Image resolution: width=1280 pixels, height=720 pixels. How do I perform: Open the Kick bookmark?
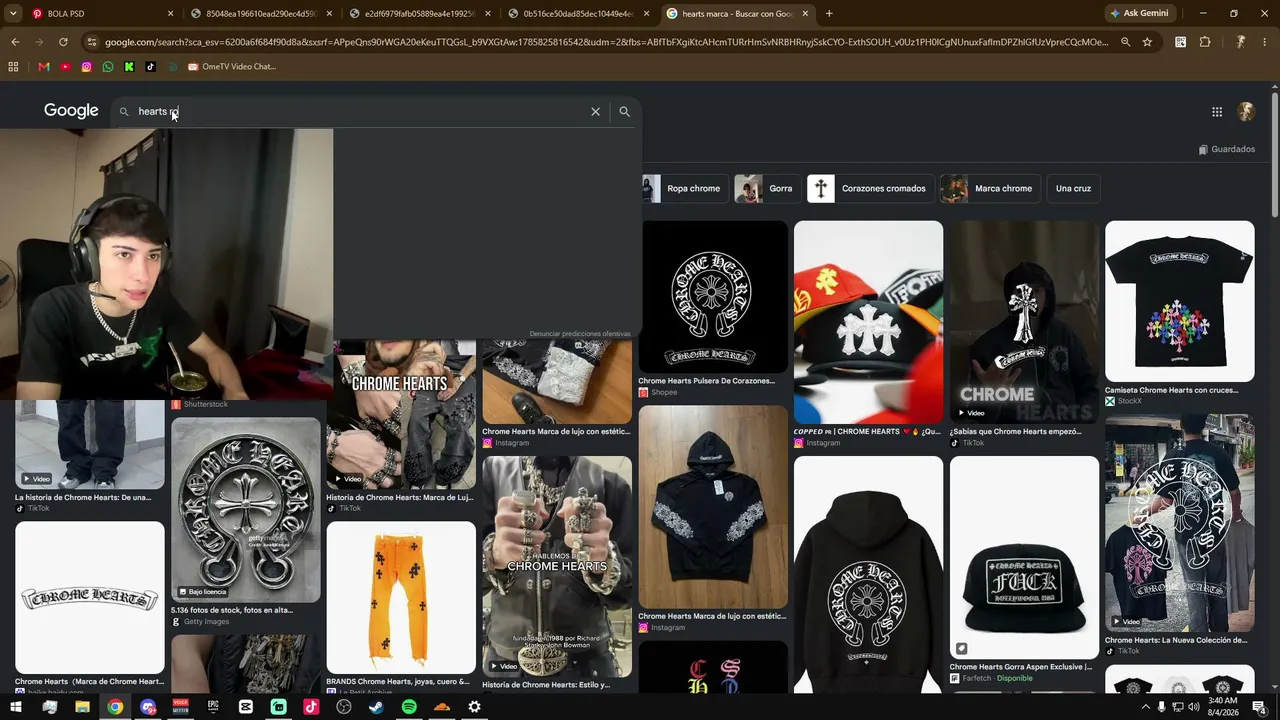tap(129, 67)
